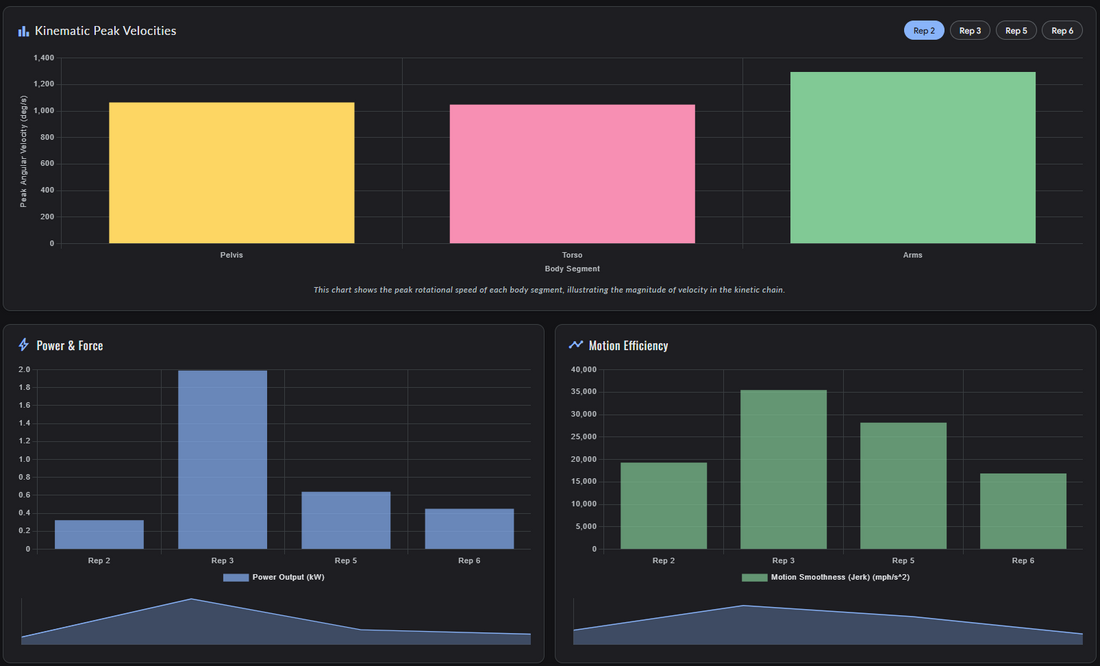Click the green Motion Smoothness legend swatch

[754, 577]
